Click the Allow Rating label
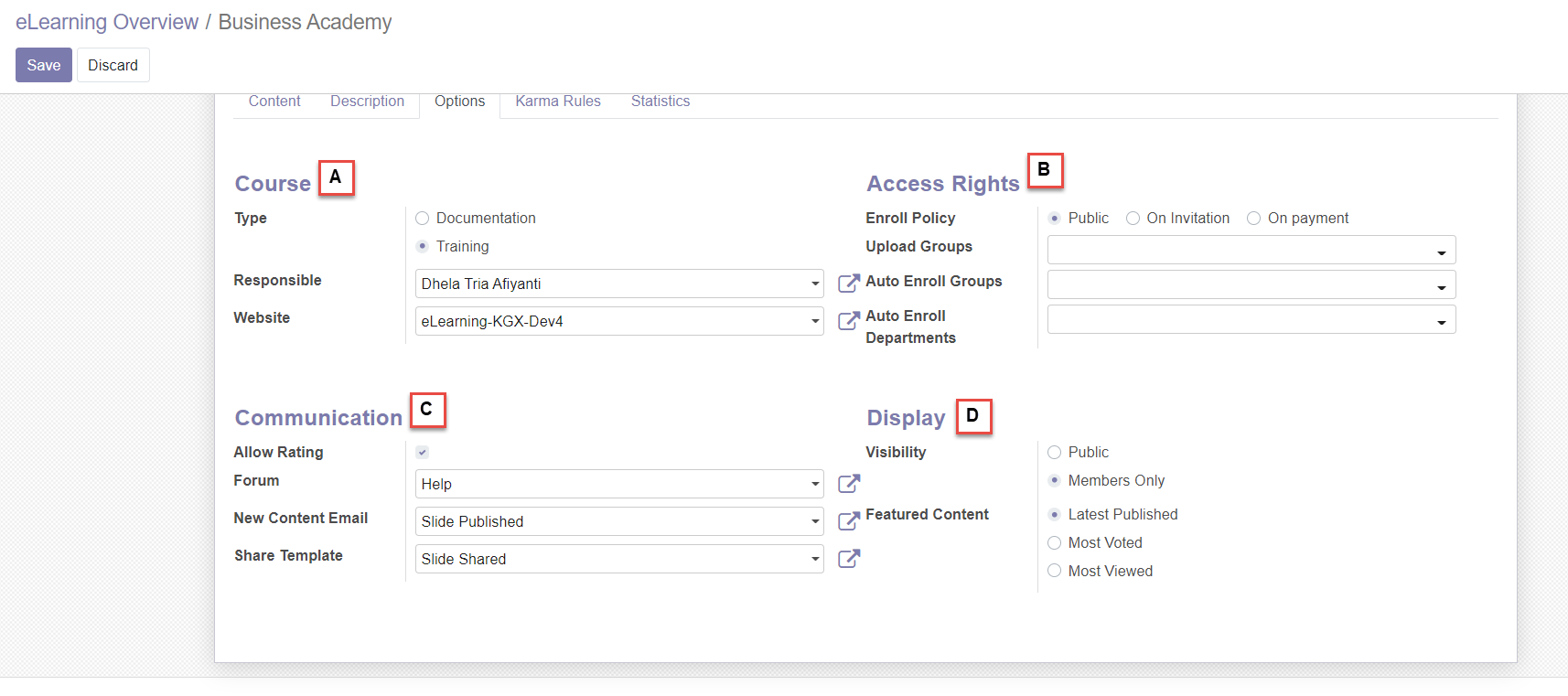 (x=278, y=452)
